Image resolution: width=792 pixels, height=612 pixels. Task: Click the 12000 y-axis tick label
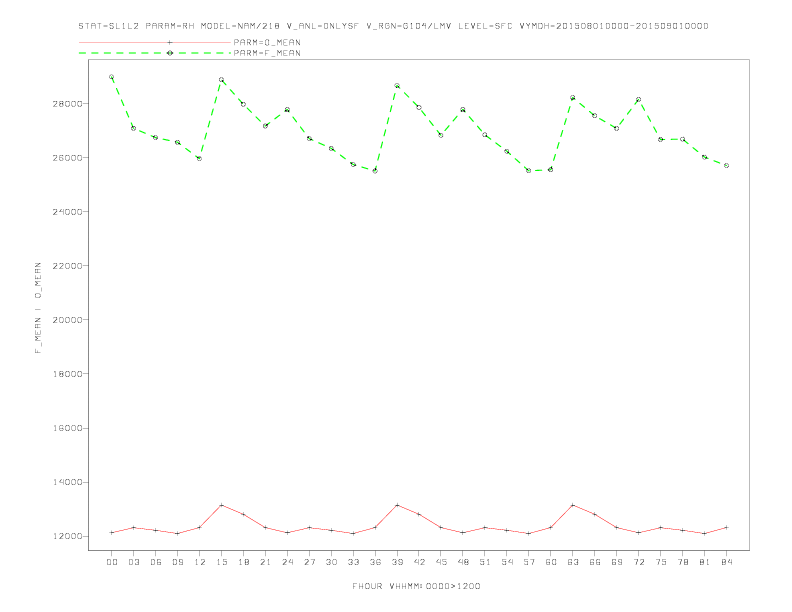[68, 536]
